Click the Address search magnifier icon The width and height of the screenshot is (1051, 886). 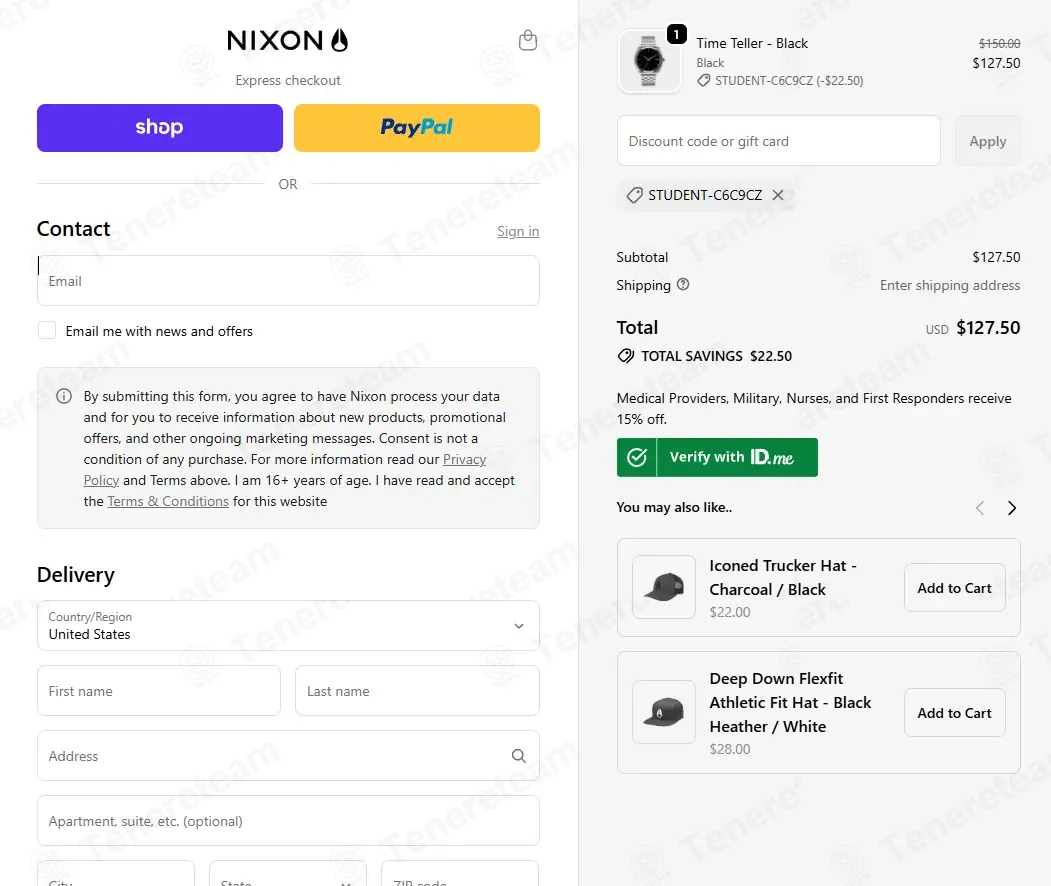tap(518, 756)
